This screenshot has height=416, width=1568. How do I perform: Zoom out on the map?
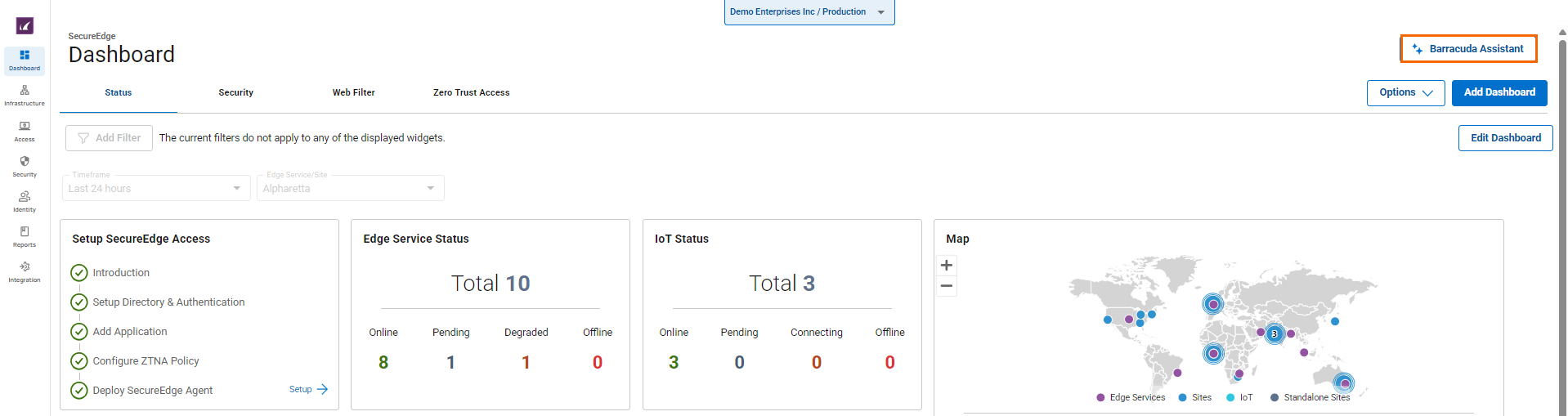pyautogui.click(x=946, y=286)
